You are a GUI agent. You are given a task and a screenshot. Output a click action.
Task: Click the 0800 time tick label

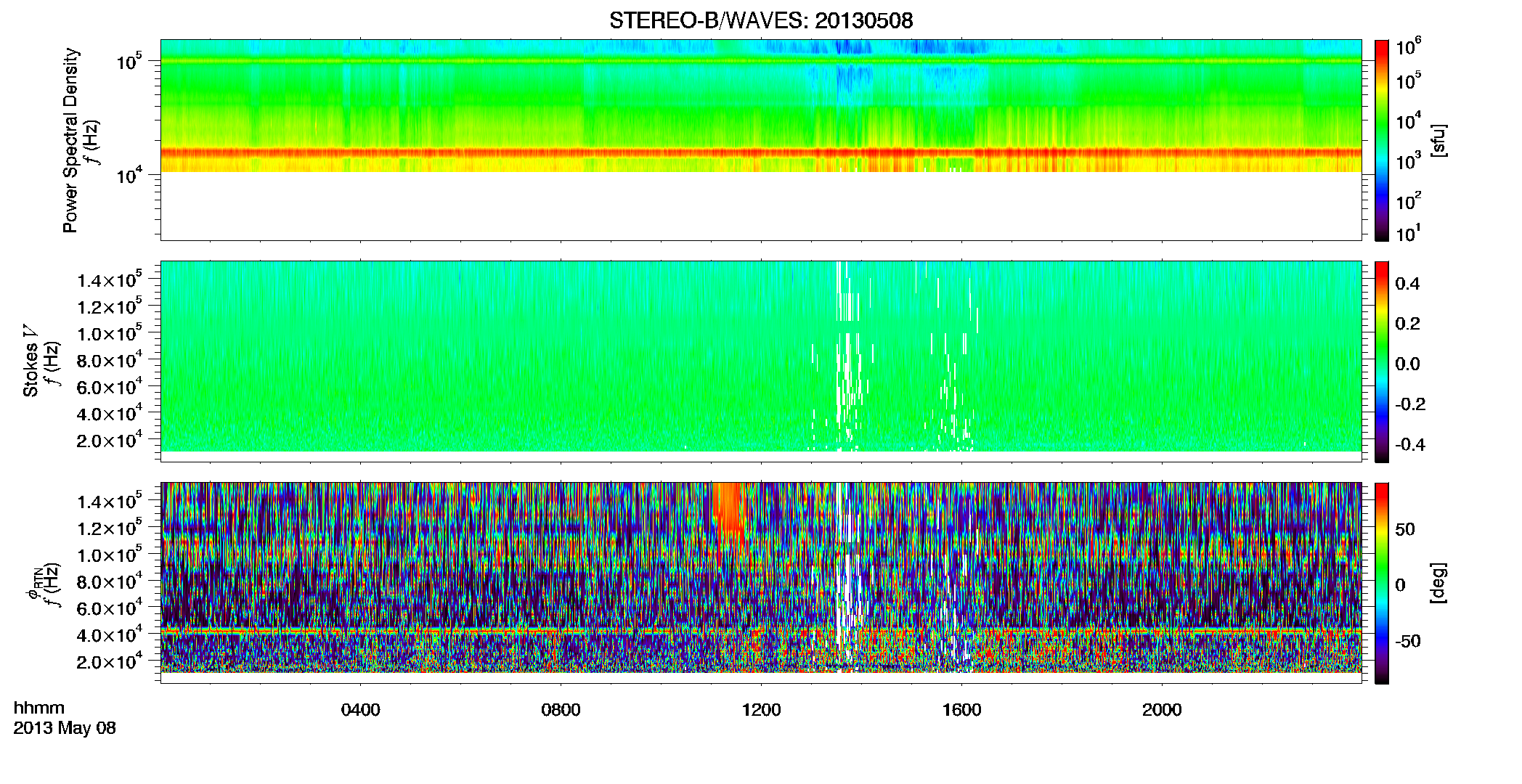(x=561, y=710)
